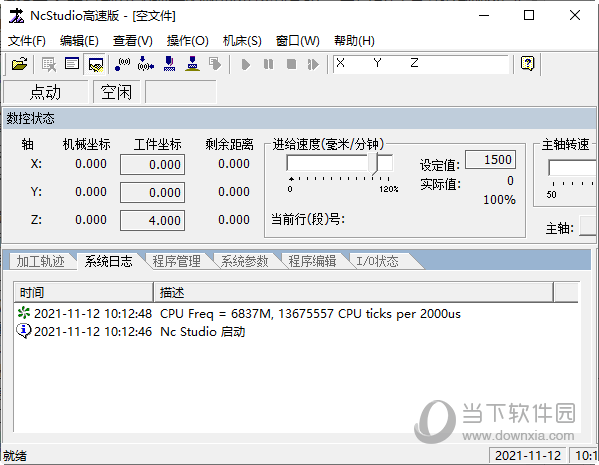Click the NcStudio app icon in title bar
The image size is (599, 465).
16,16
